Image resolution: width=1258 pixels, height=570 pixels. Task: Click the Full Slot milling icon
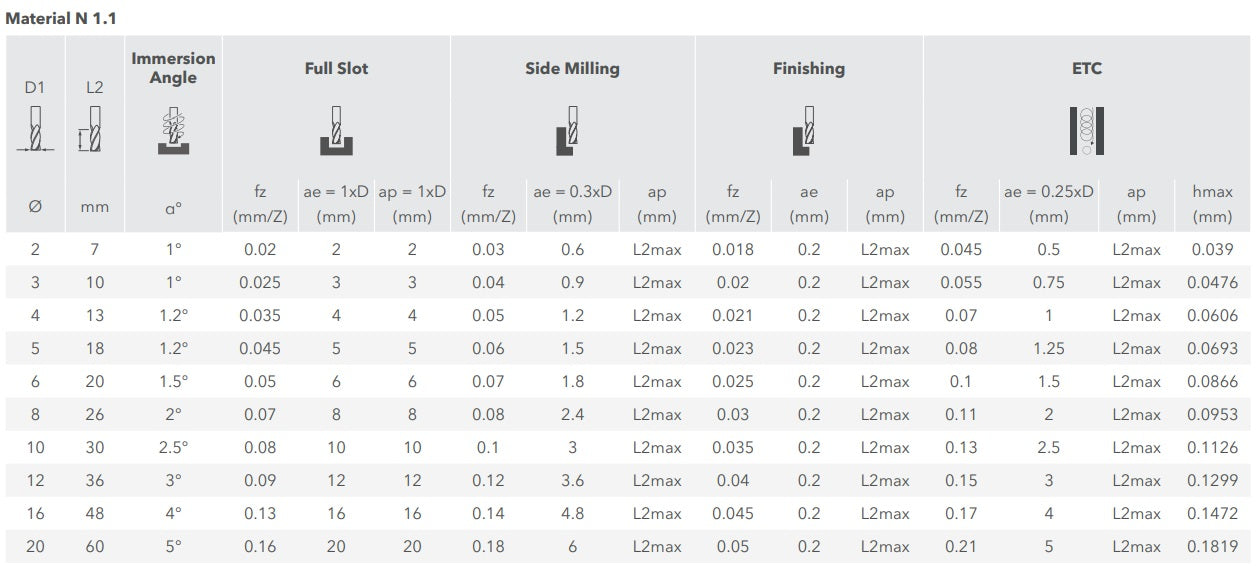click(336, 131)
